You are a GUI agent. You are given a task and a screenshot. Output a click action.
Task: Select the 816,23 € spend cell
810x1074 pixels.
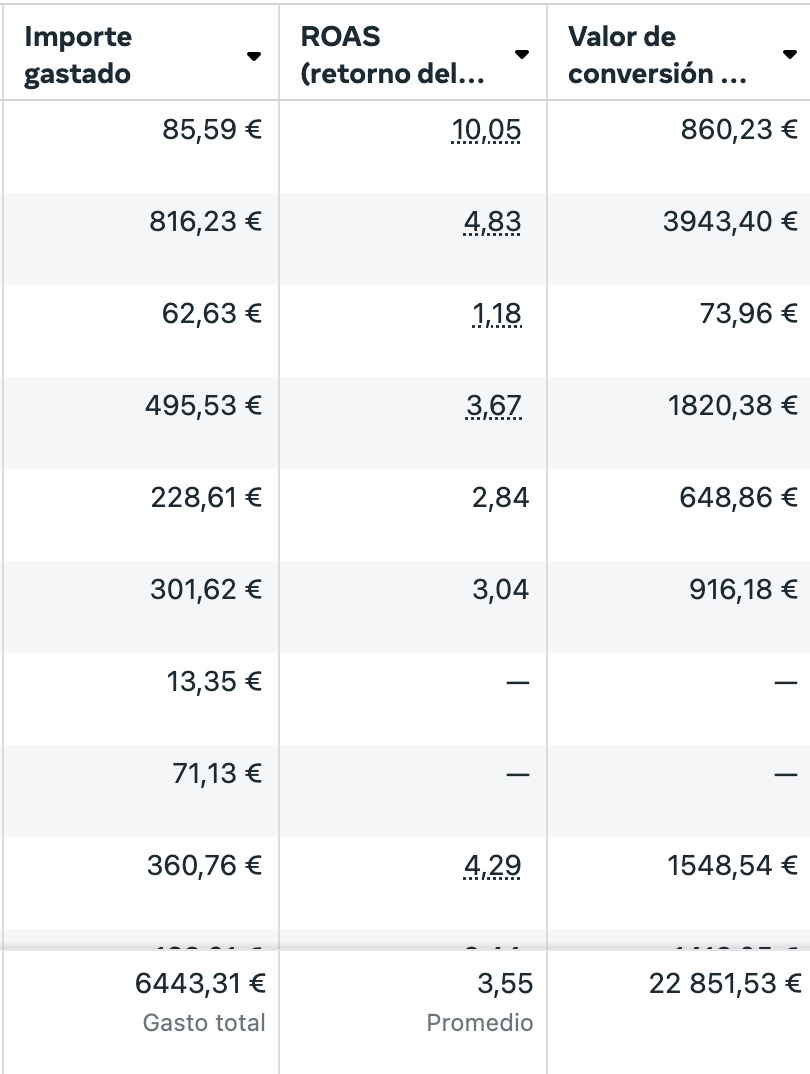(206, 221)
